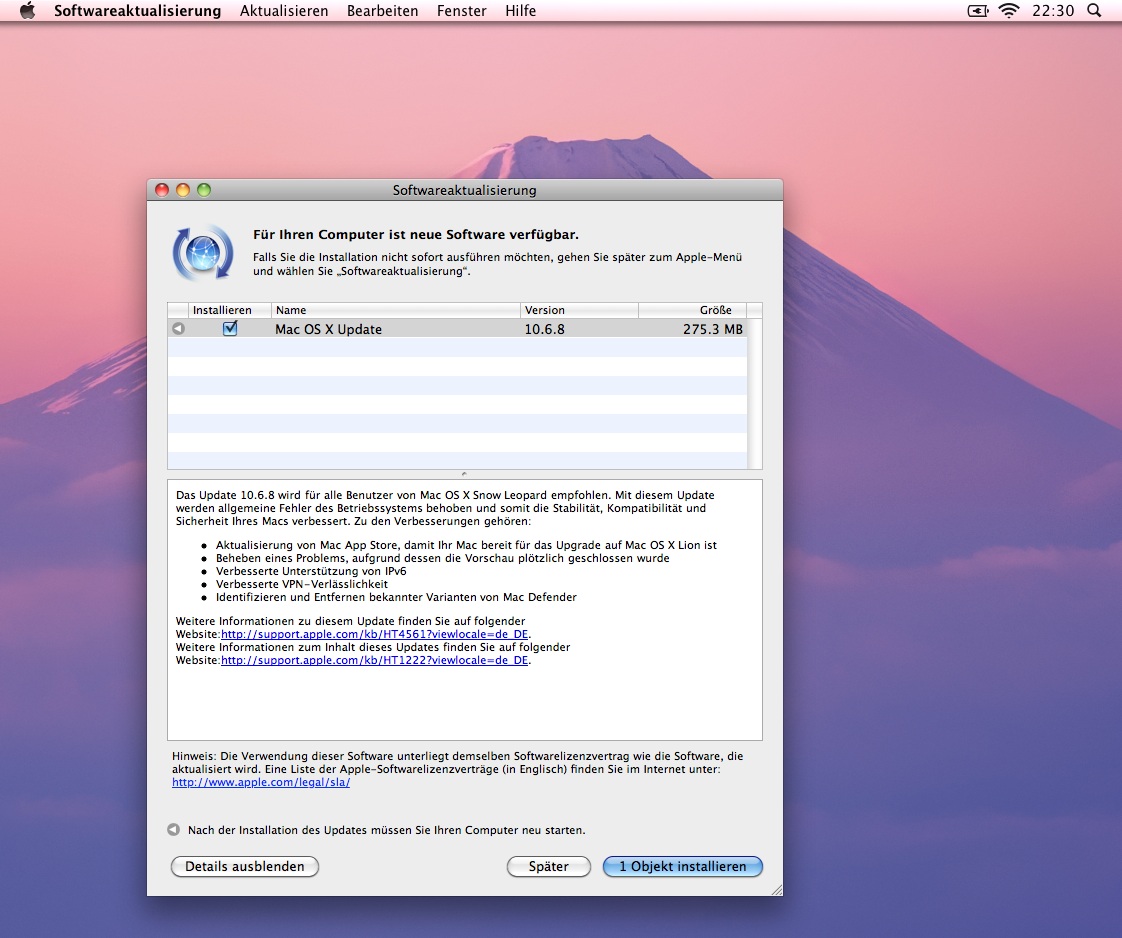This screenshot has width=1122, height=938.
Task: Click the restart icon beside the restart notice
Action: pyautogui.click(x=173, y=830)
